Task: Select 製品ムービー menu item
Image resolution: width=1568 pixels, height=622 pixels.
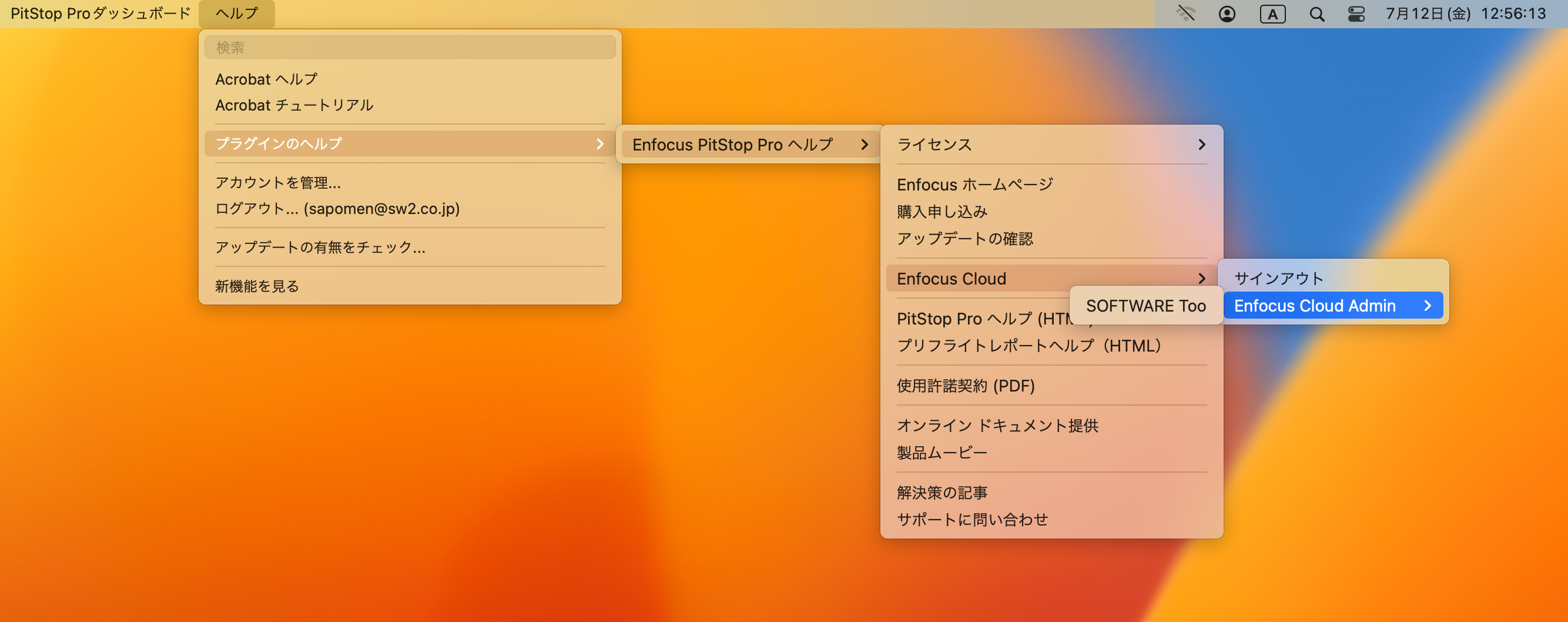Action: point(1051,452)
